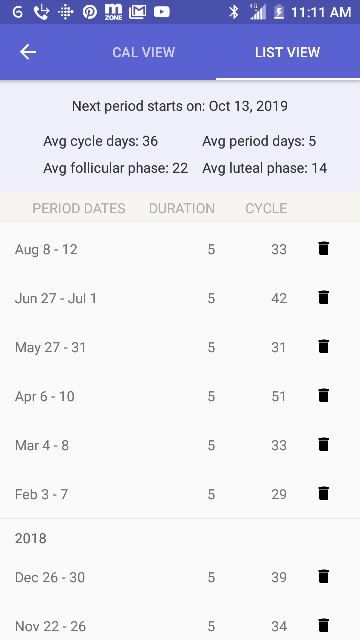
Task: Tap the Pinterest status bar icon
Action: 89,12
